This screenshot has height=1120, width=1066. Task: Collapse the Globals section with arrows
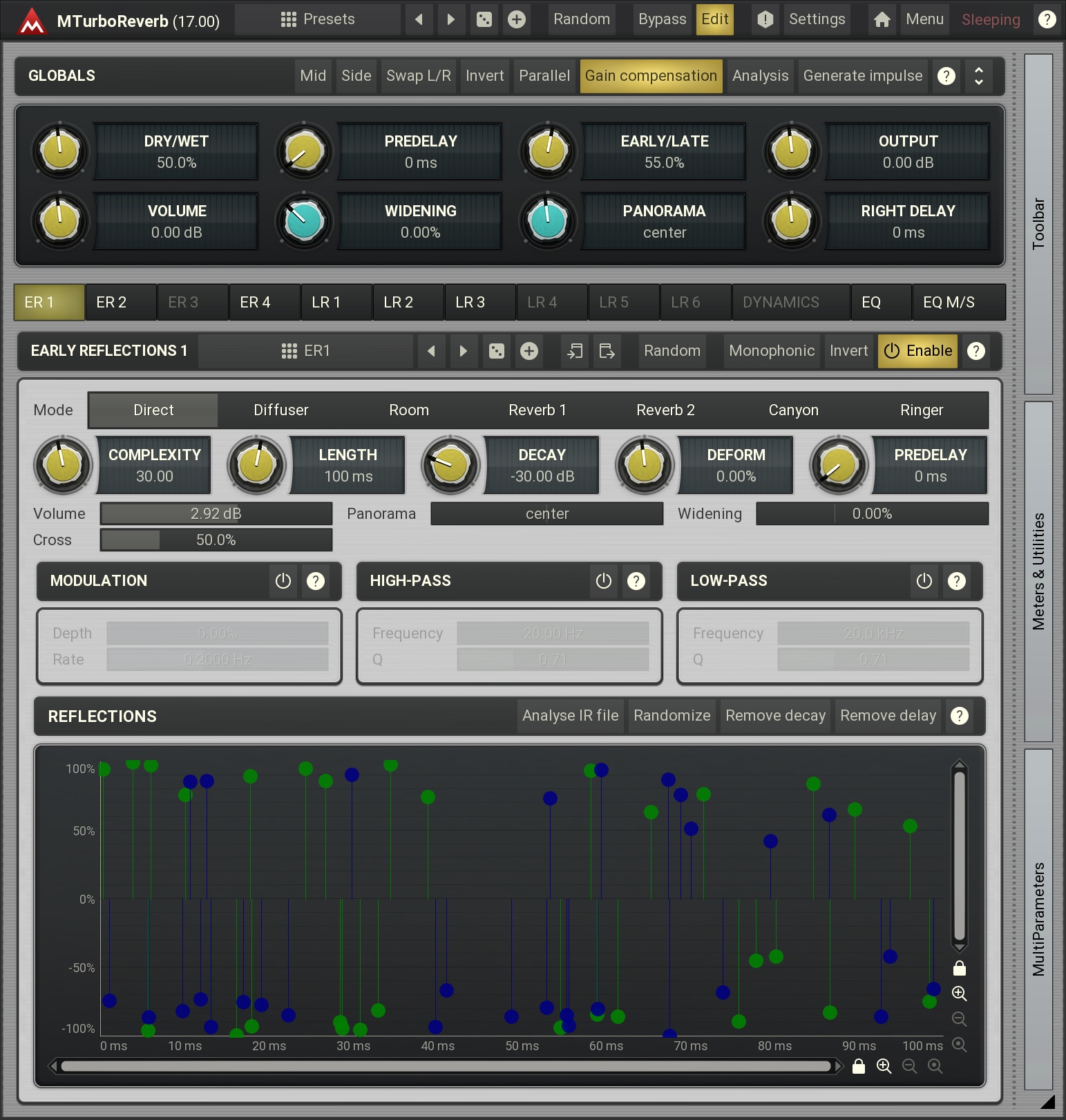tap(978, 76)
